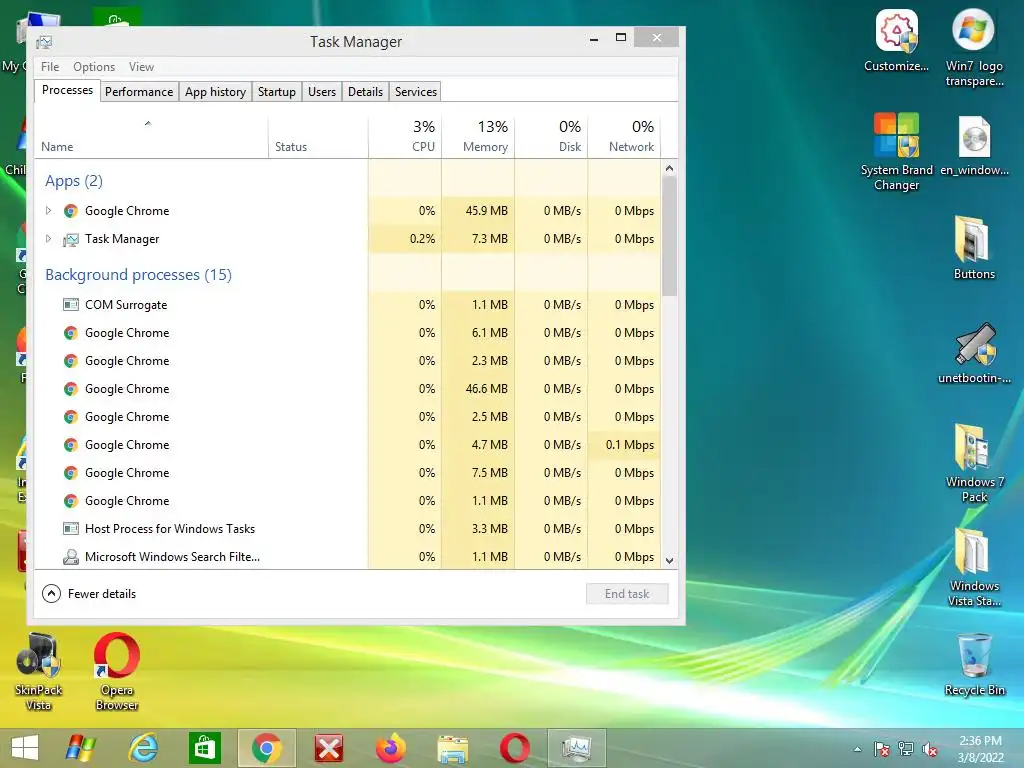Viewport: 1024px width, 768px height.
Task: Click the Task Manager app row icon
Action: pyautogui.click(x=71, y=239)
